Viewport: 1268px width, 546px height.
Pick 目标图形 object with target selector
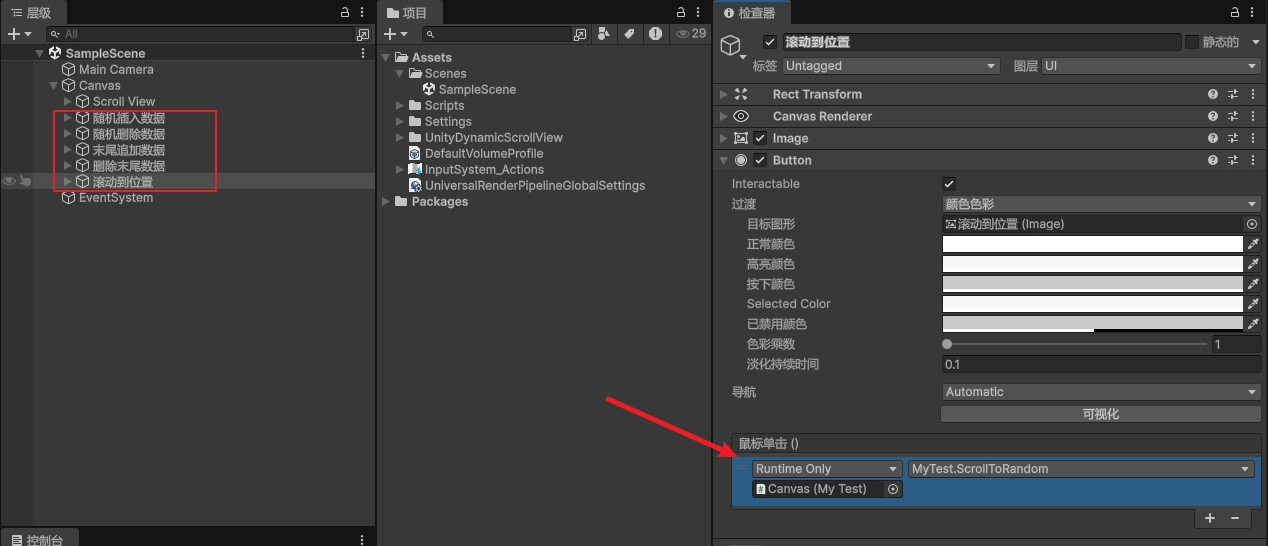pyautogui.click(x=1251, y=224)
